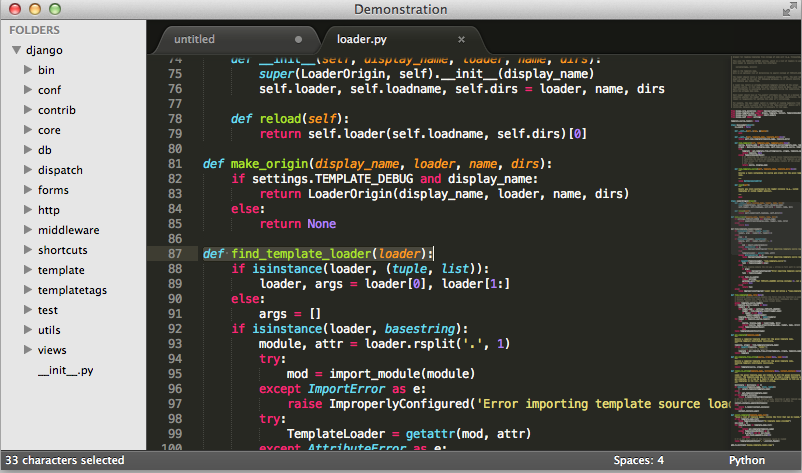
Task: Click the red close window button
Action: point(15,9)
